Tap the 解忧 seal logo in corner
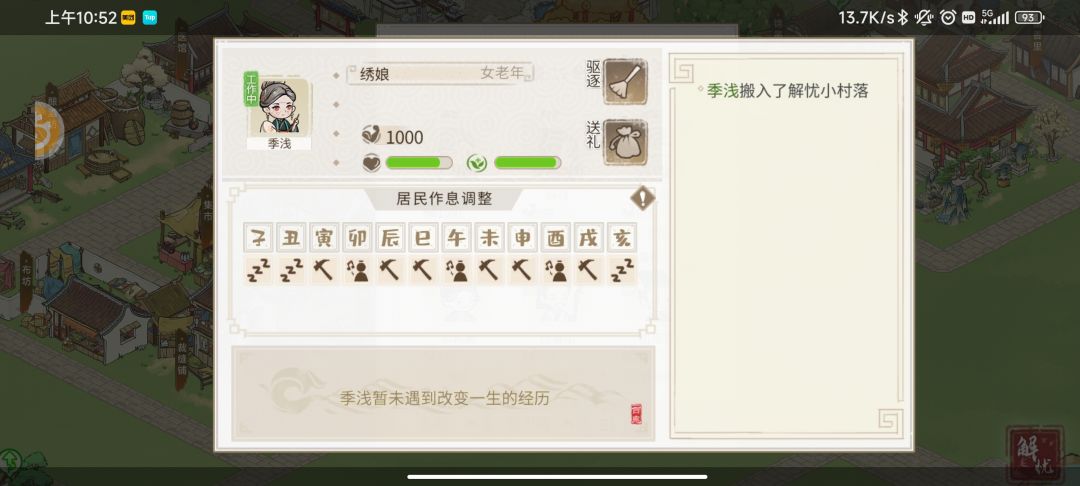The image size is (1080, 486). pyautogui.click(x=1036, y=454)
